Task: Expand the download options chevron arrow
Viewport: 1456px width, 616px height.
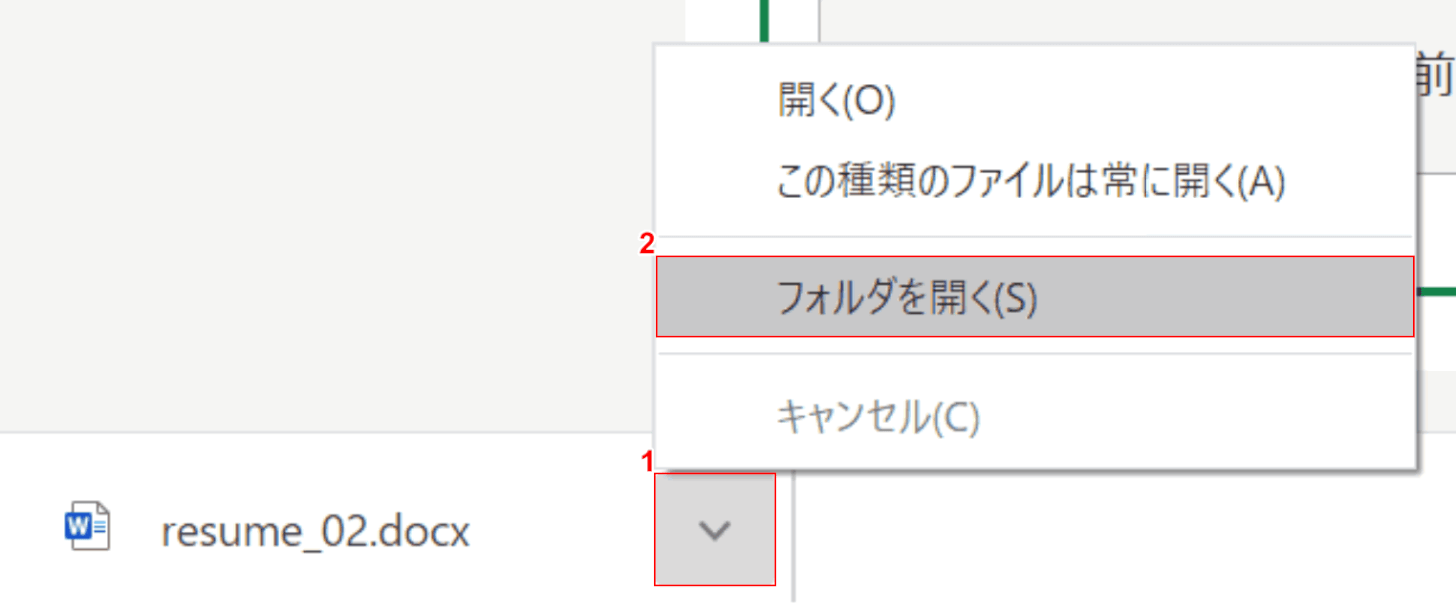Action: (x=714, y=530)
